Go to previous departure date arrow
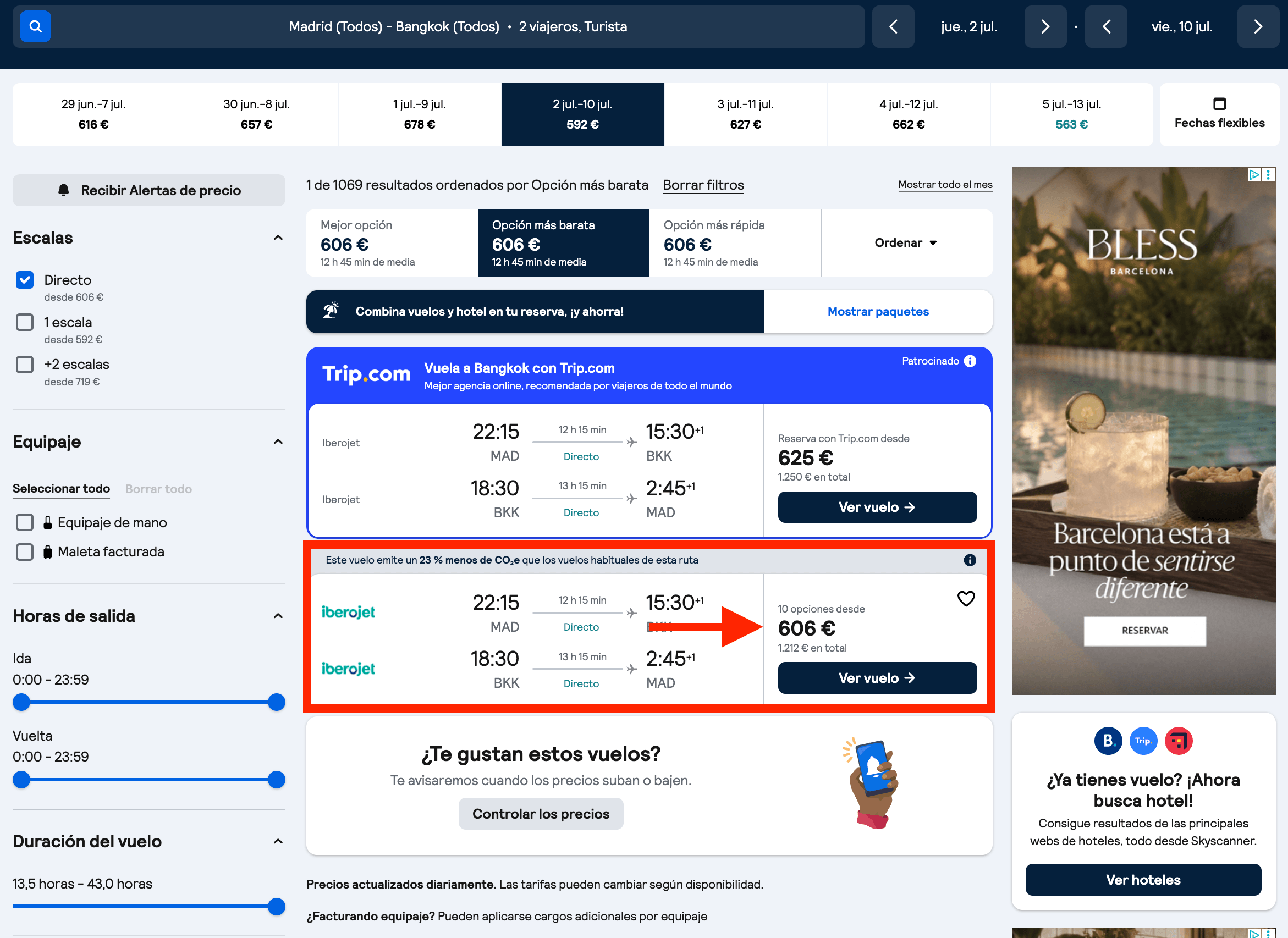 click(893, 27)
